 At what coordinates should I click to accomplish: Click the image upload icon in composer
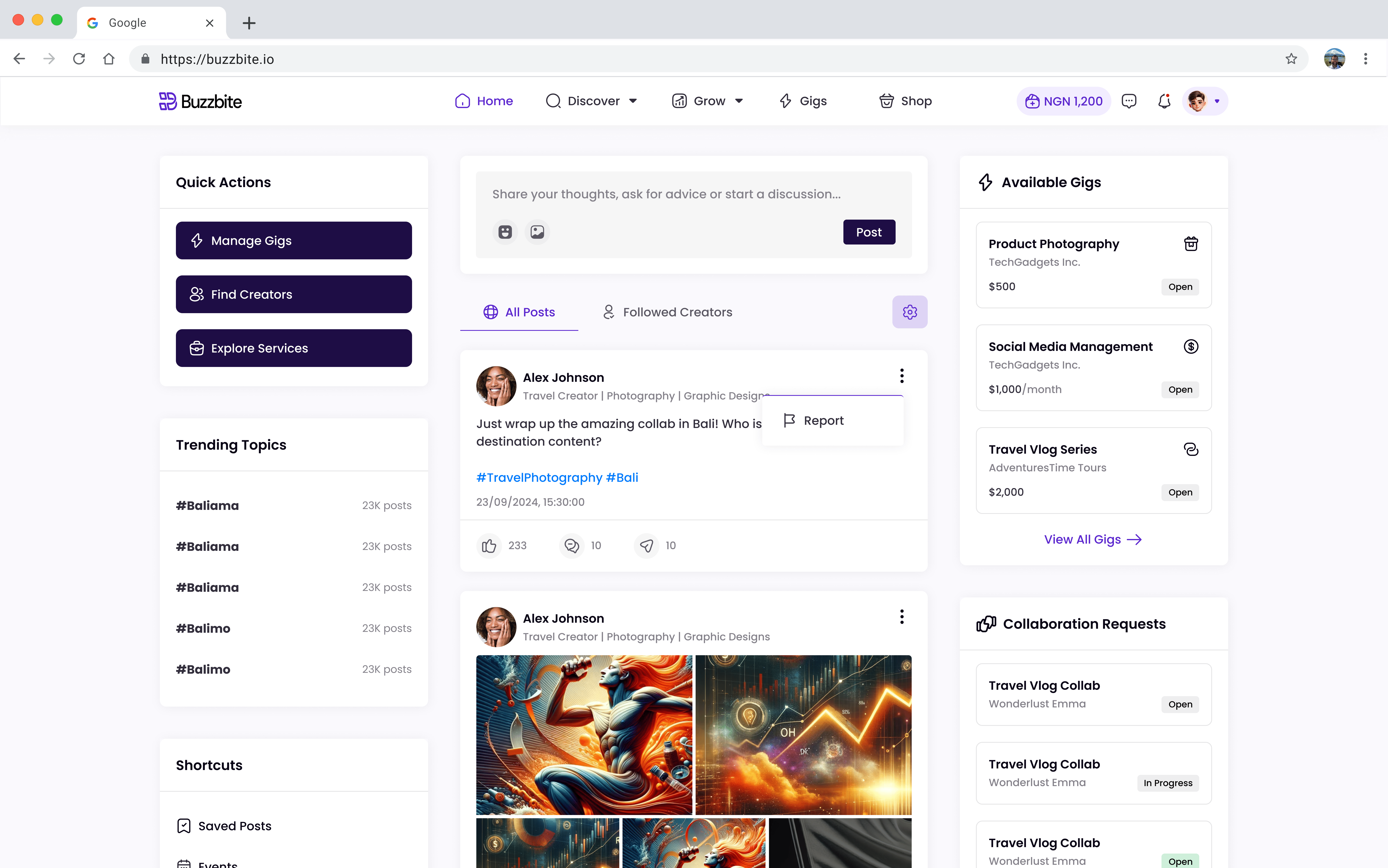click(537, 232)
